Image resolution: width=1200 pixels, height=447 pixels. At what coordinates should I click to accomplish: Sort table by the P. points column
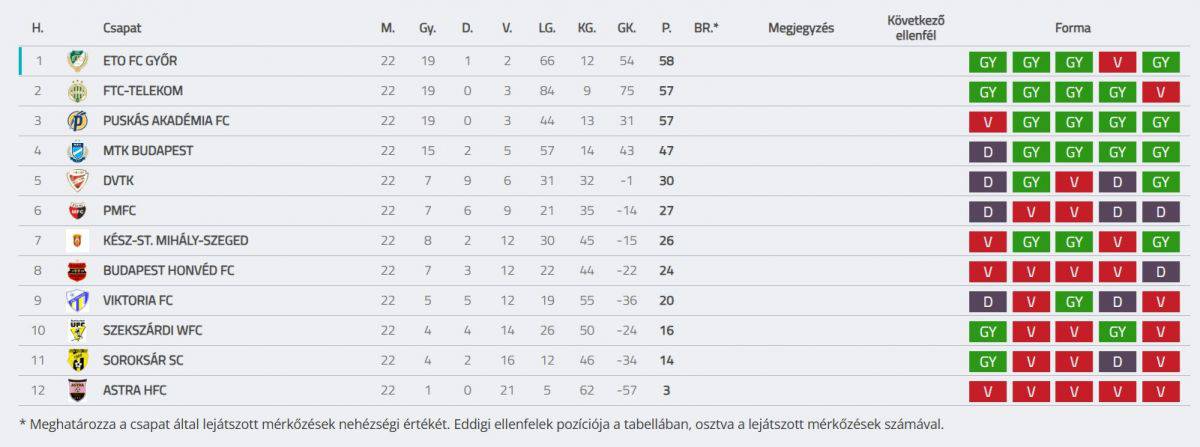coord(666,28)
